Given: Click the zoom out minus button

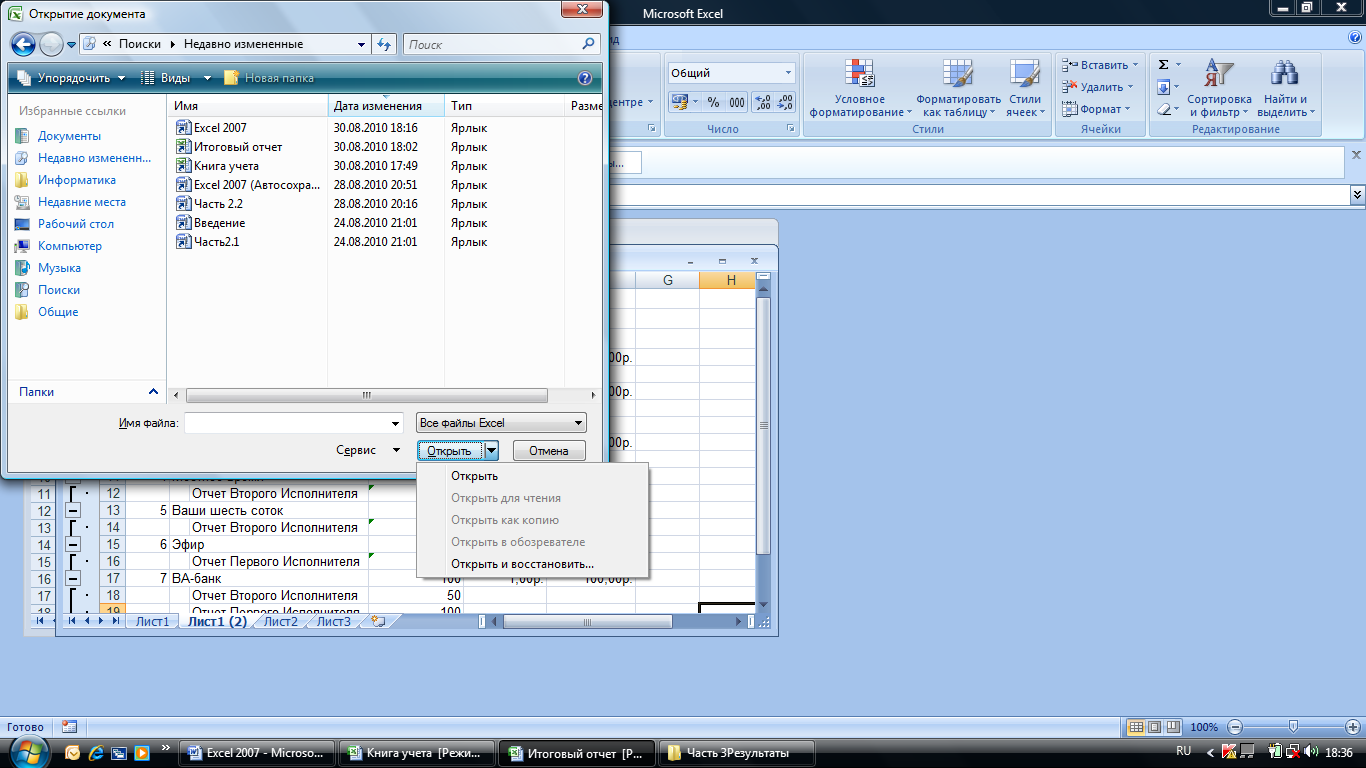Looking at the screenshot, I should point(1235,727).
